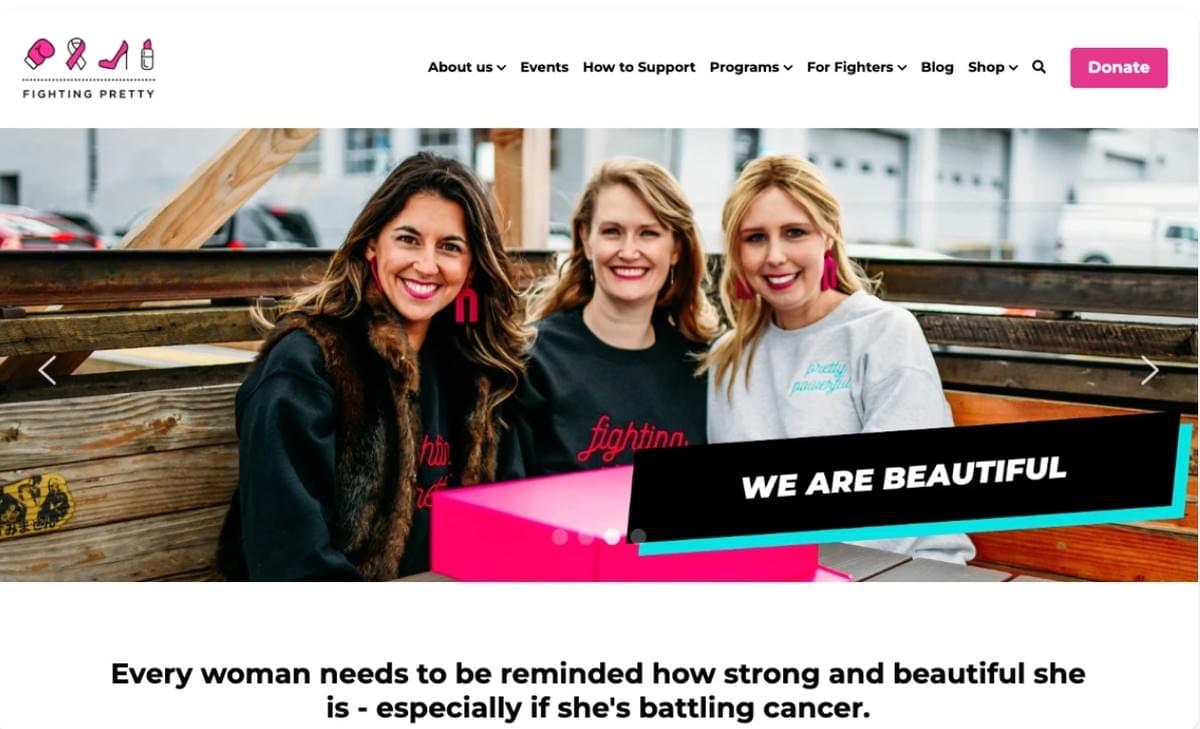Screen dimensions: 1200x729
Task: Open the Events page
Action: click(544, 67)
